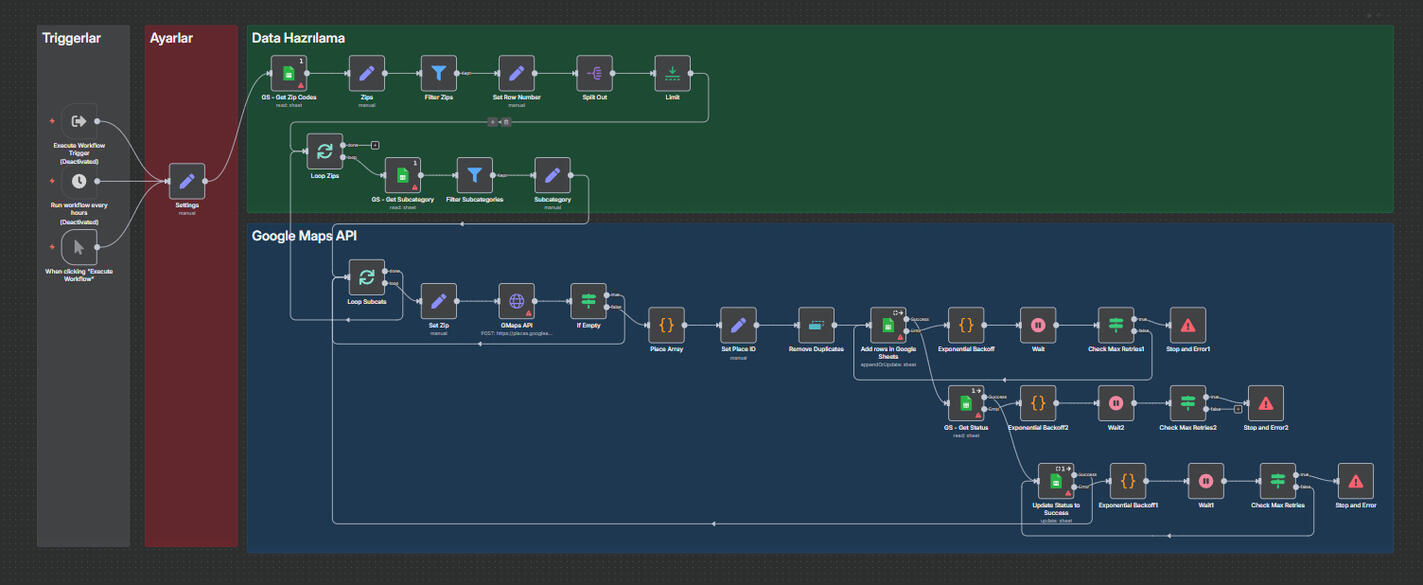Click the Split Out node icon
This screenshot has width=1423, height=585.
pyautogui.click(x=594, y=72)
